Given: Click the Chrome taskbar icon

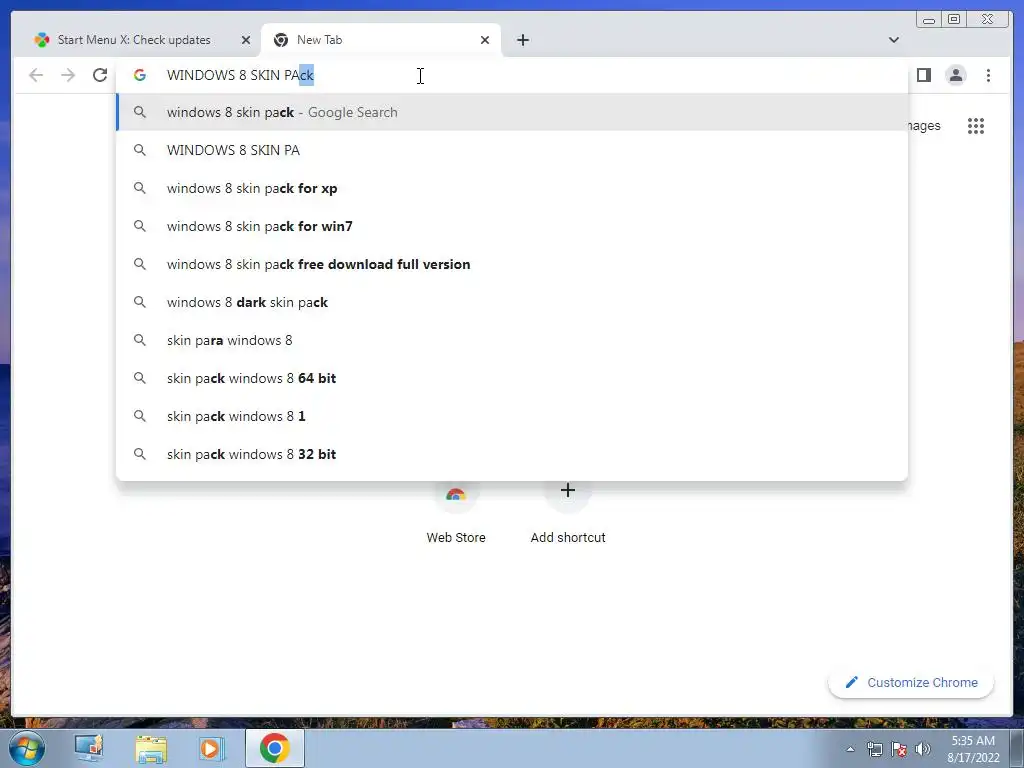Looking at the screenshot, I should 275,748.
